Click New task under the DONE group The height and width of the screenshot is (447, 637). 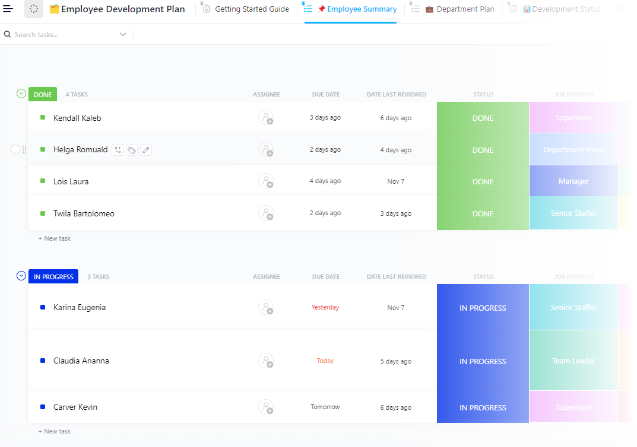tap(55, 238)
